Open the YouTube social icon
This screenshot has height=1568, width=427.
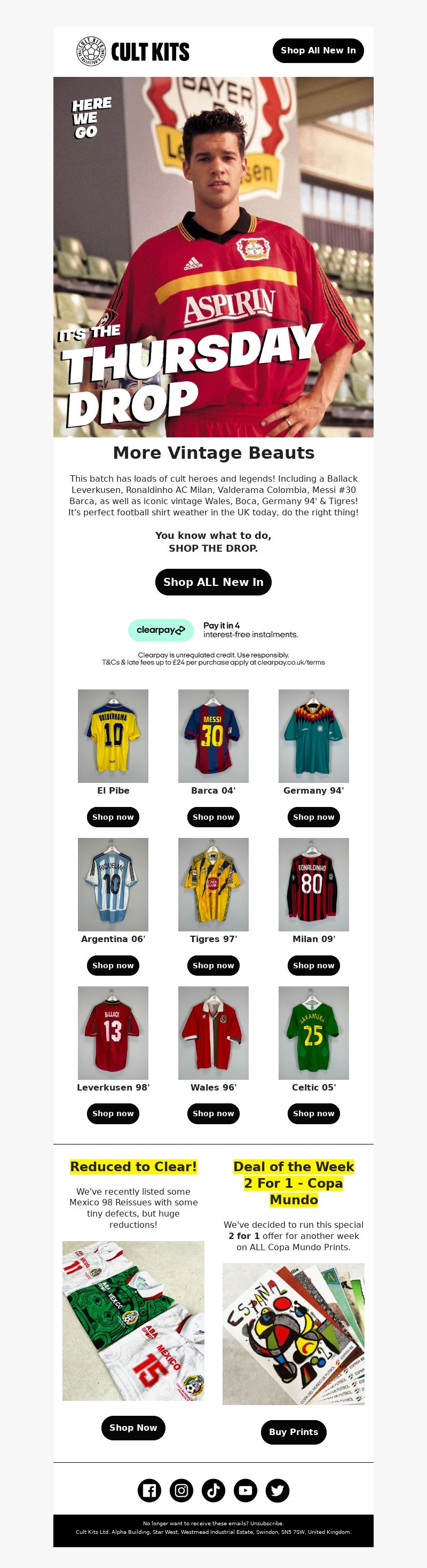(x=245, y=1490)
